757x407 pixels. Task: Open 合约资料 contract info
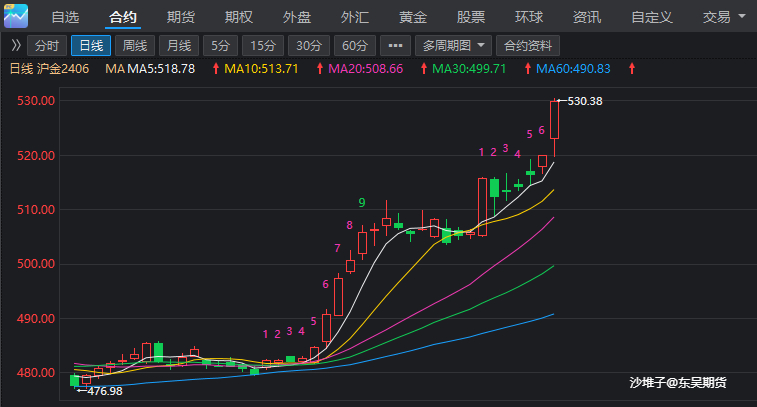[x=528, y=46]
